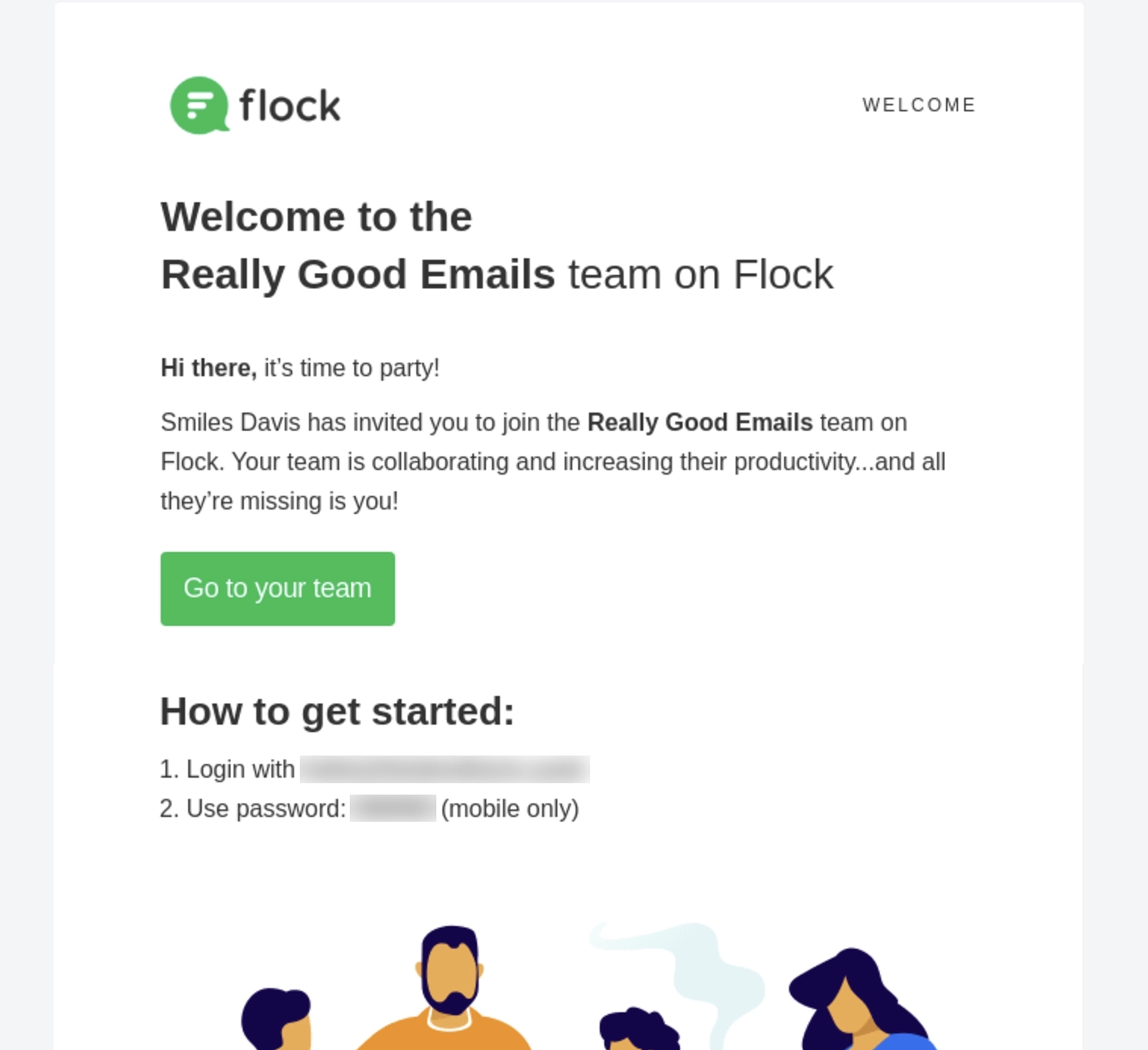
Task: Click the Hi there greeting text
Action: tap(209, 367)
